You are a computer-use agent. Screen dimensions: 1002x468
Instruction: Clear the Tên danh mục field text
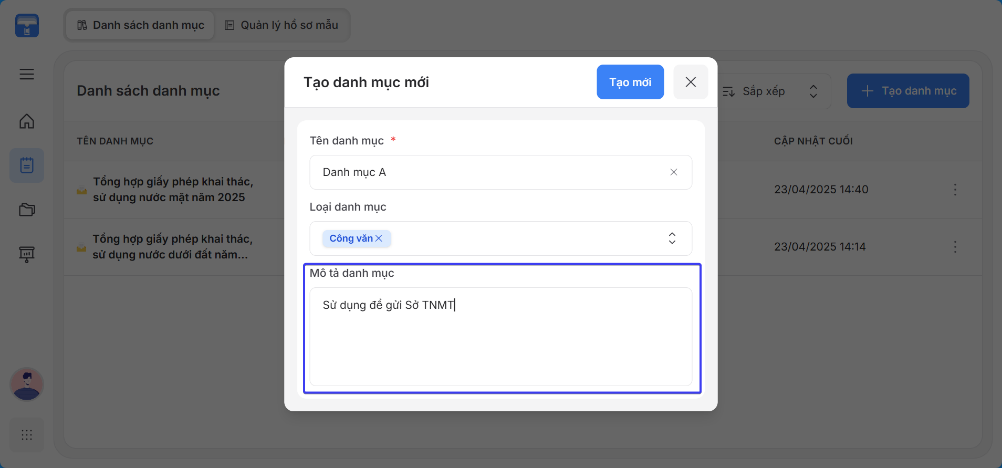pyautogui.click(x=674, y=172)
